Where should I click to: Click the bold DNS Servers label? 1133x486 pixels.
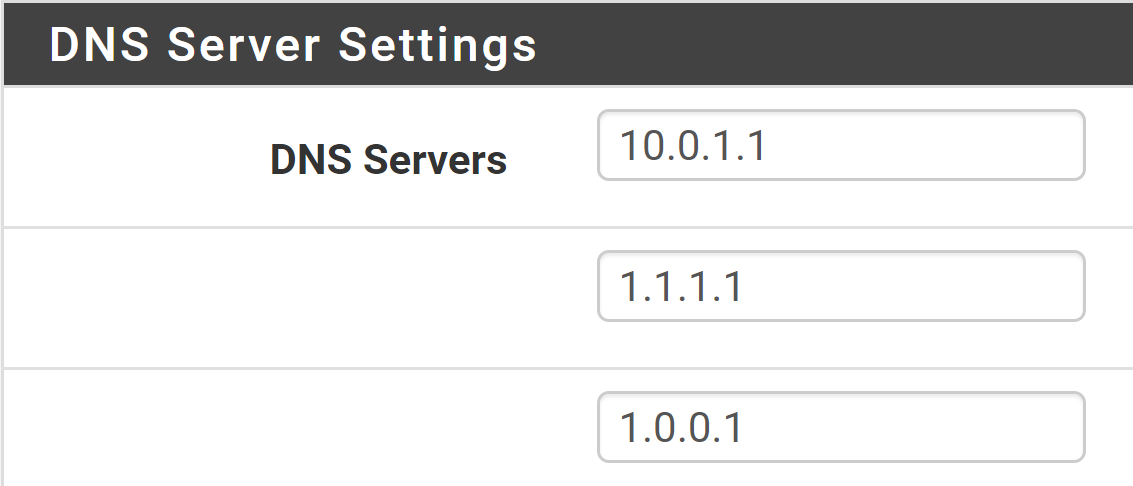(389, 160)
